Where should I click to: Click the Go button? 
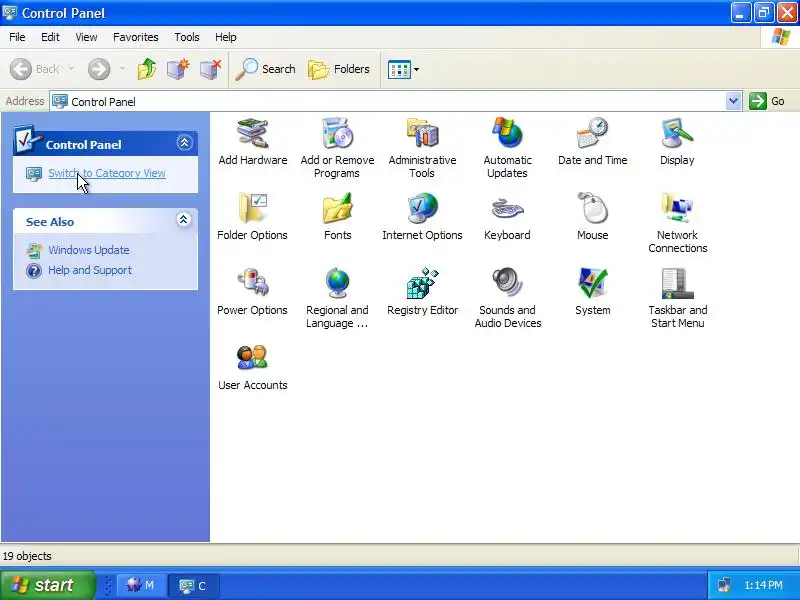click(x=767, y=101)
